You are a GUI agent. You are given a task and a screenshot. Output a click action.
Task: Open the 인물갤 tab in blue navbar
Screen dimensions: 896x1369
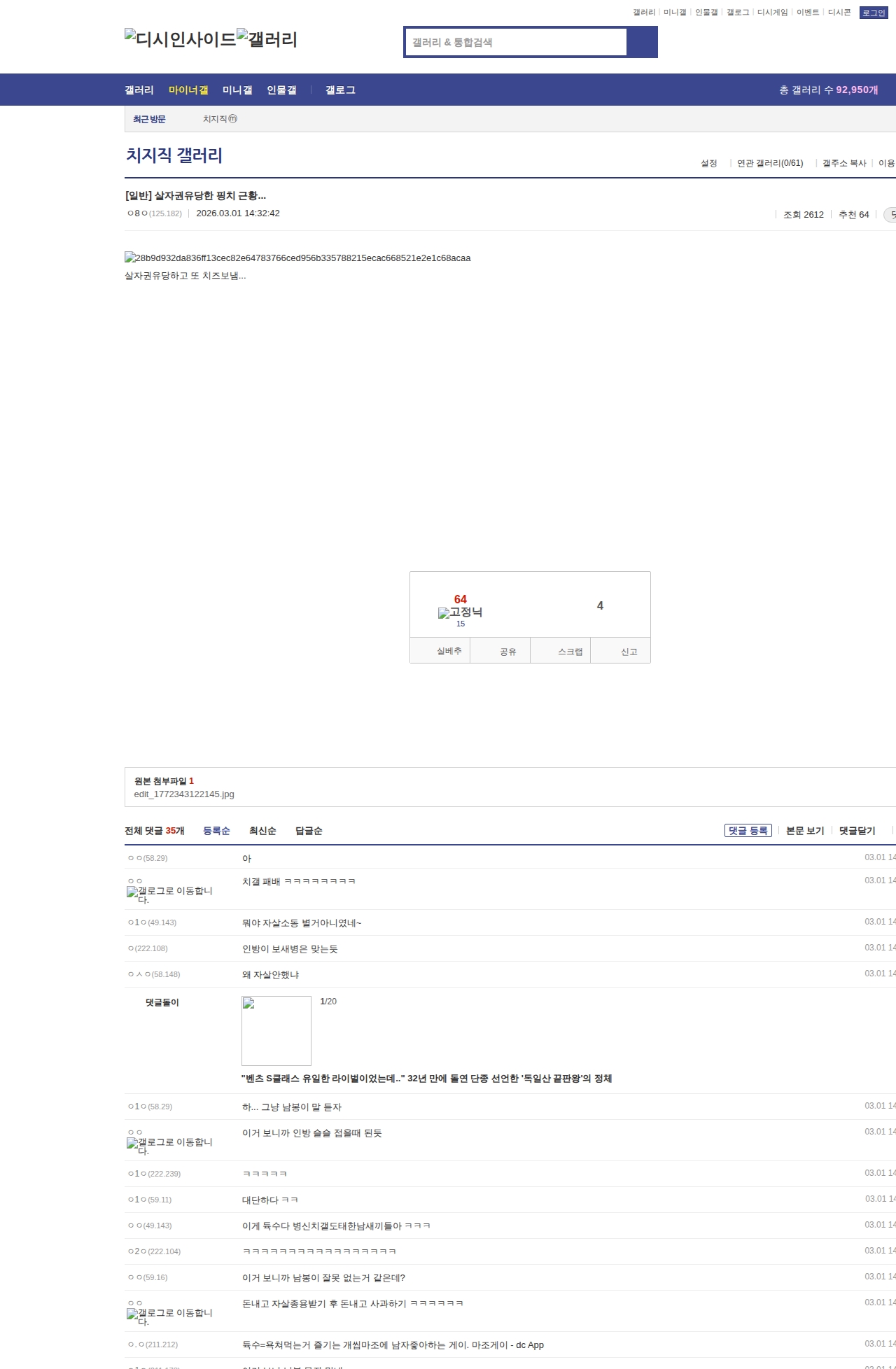coord(281,90)
